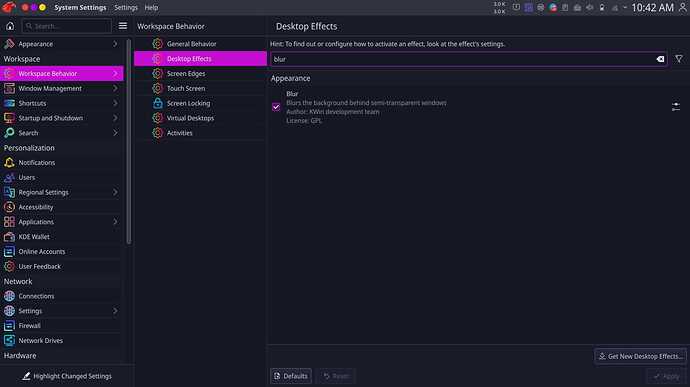The height and width of the screenshot is (387, 690).
Task: Expand the Applications chevron
Action: point(115,221)
